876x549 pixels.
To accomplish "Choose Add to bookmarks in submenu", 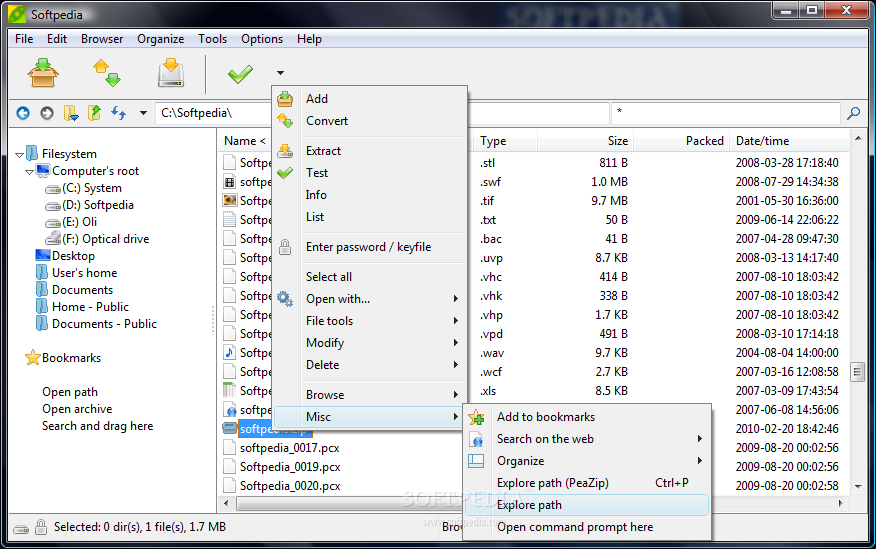I will click(587, 417).
